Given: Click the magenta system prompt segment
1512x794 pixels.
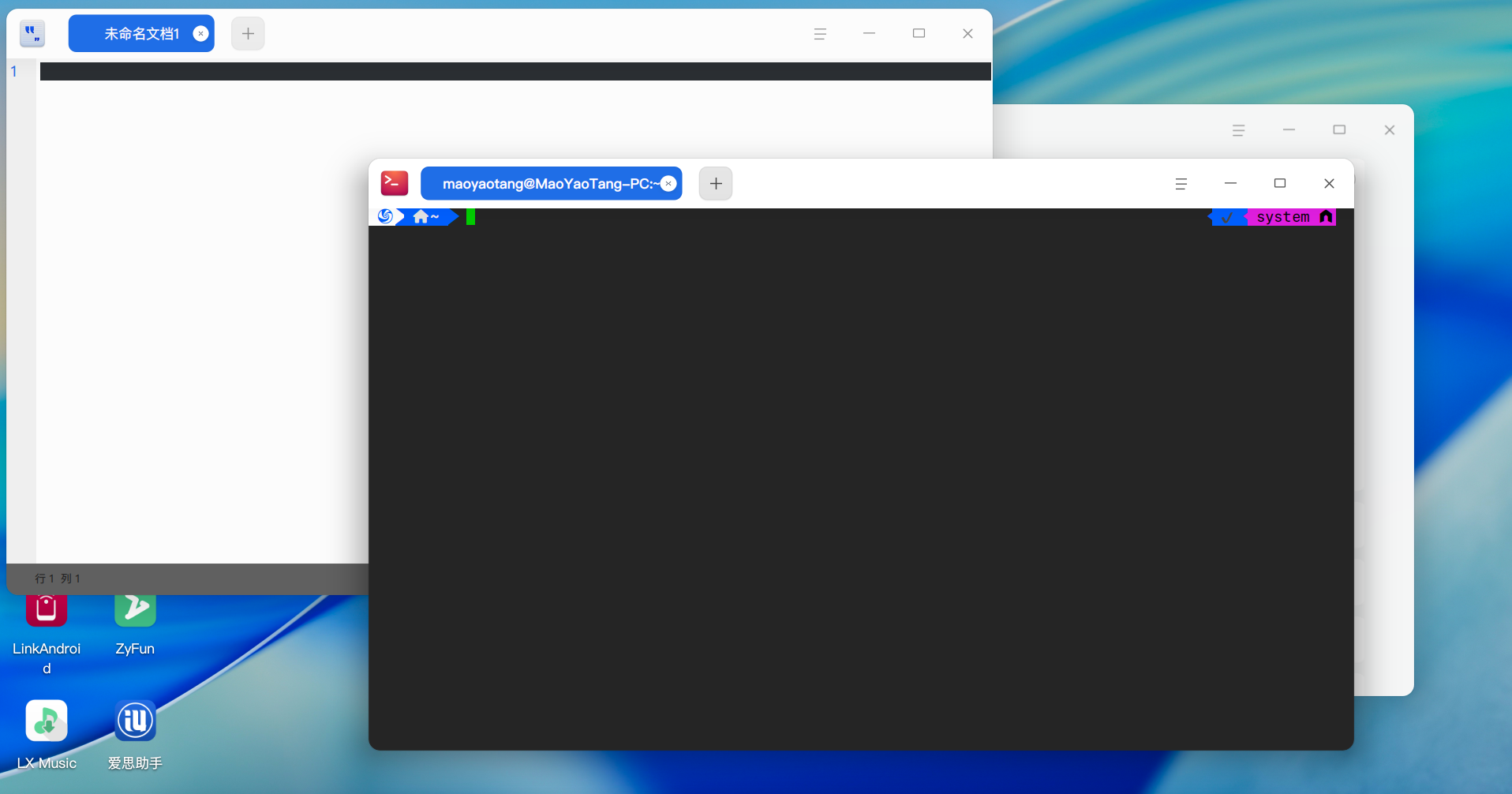Looking at the screenshot, I should [x=1292, y=217].
